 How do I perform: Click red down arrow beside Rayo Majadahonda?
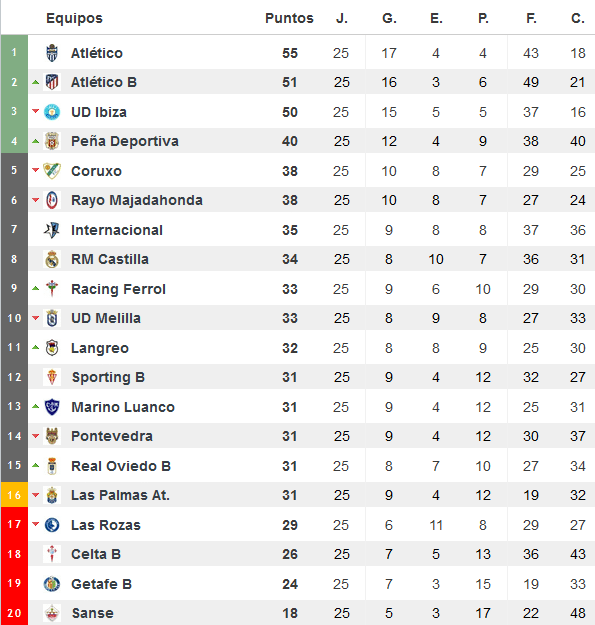(x=35, y=200)
